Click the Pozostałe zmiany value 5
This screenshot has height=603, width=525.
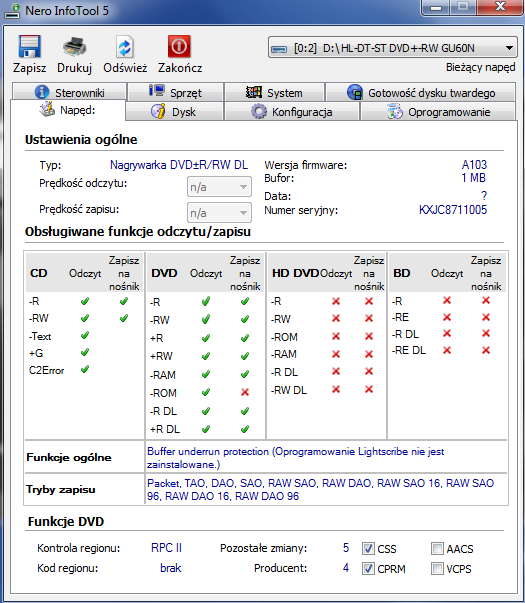346,548
